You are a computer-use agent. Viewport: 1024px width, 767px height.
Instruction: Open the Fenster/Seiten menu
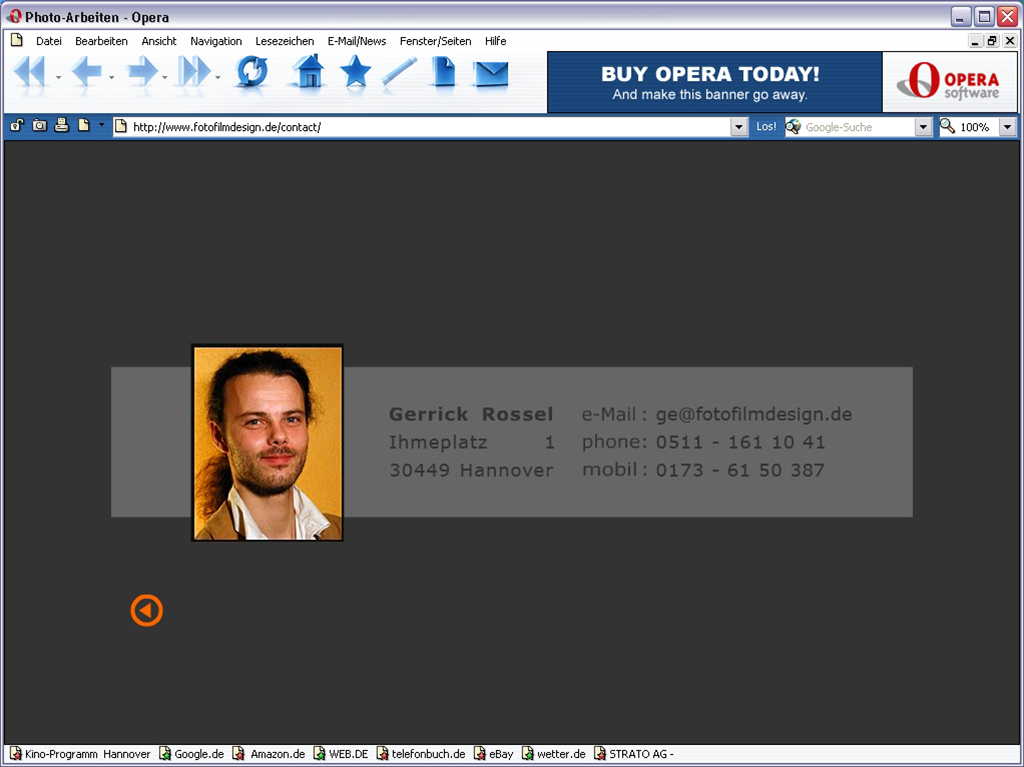[436, 41]
